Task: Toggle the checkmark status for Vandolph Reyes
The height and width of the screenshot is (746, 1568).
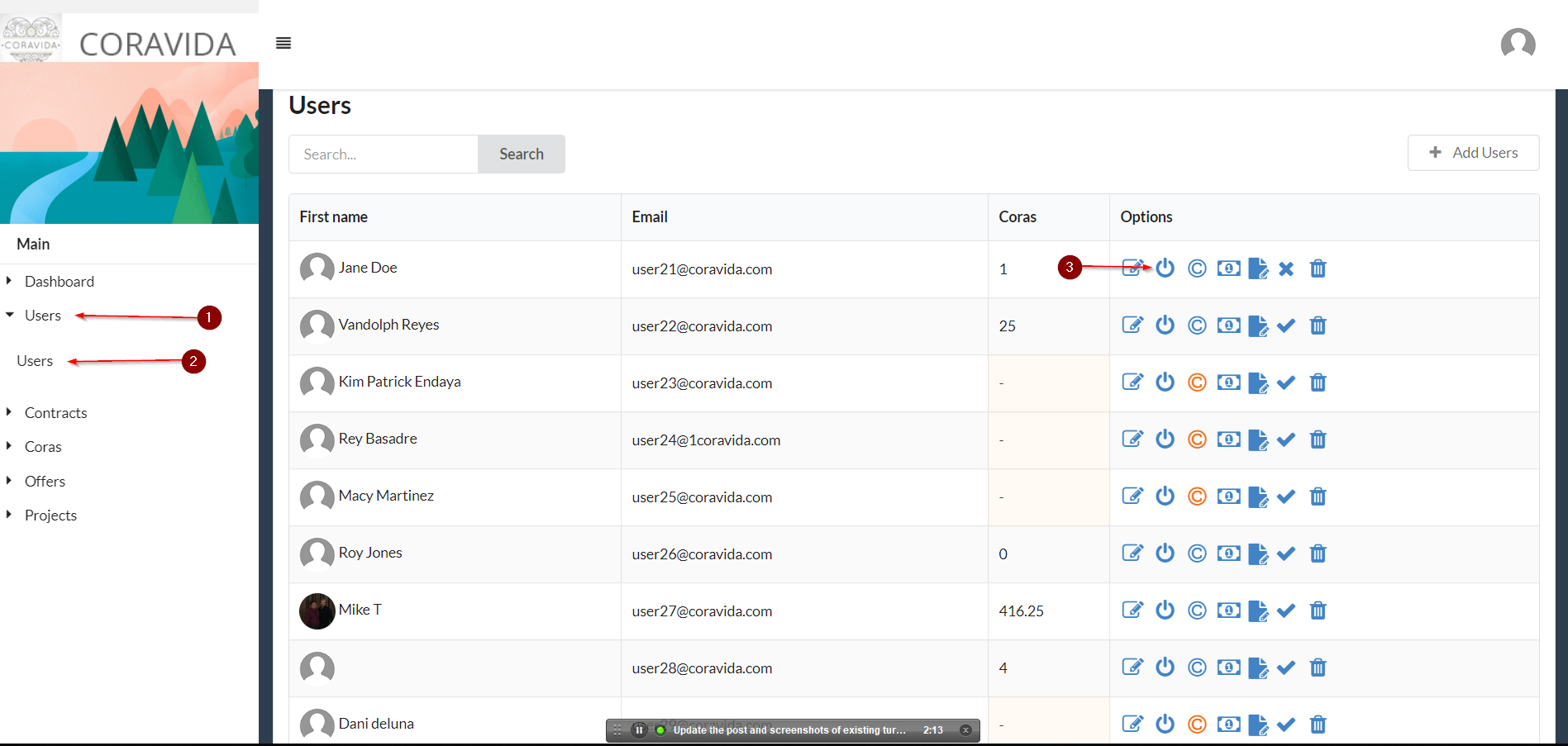Action: [1286, 325]
